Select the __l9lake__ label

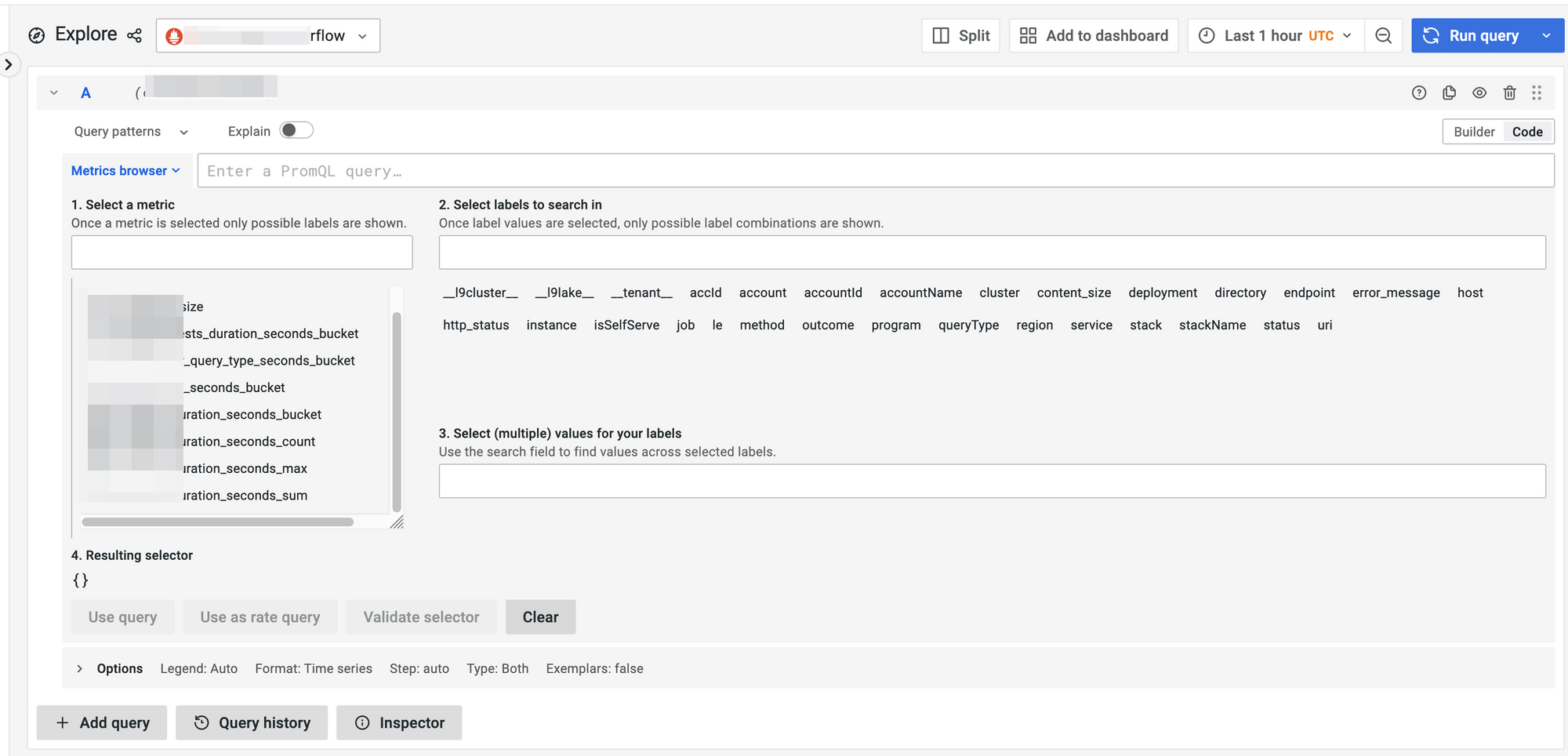(564, 293)
